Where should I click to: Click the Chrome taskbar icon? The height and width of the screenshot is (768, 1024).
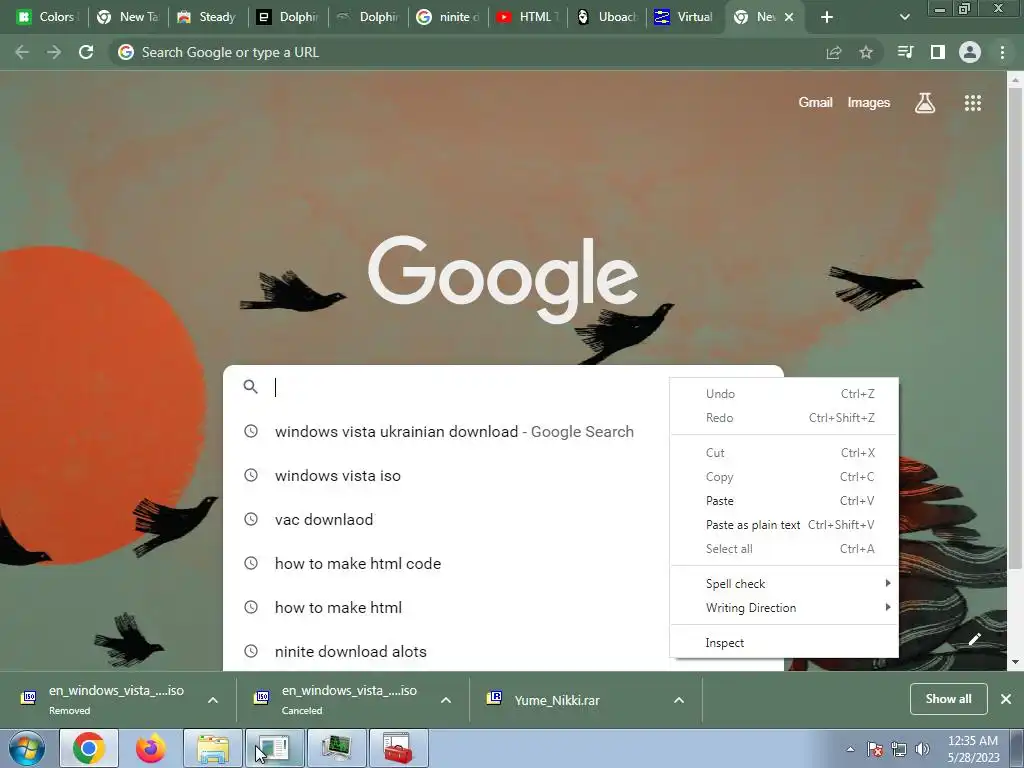pyautogui.click(x=89, y=748)
